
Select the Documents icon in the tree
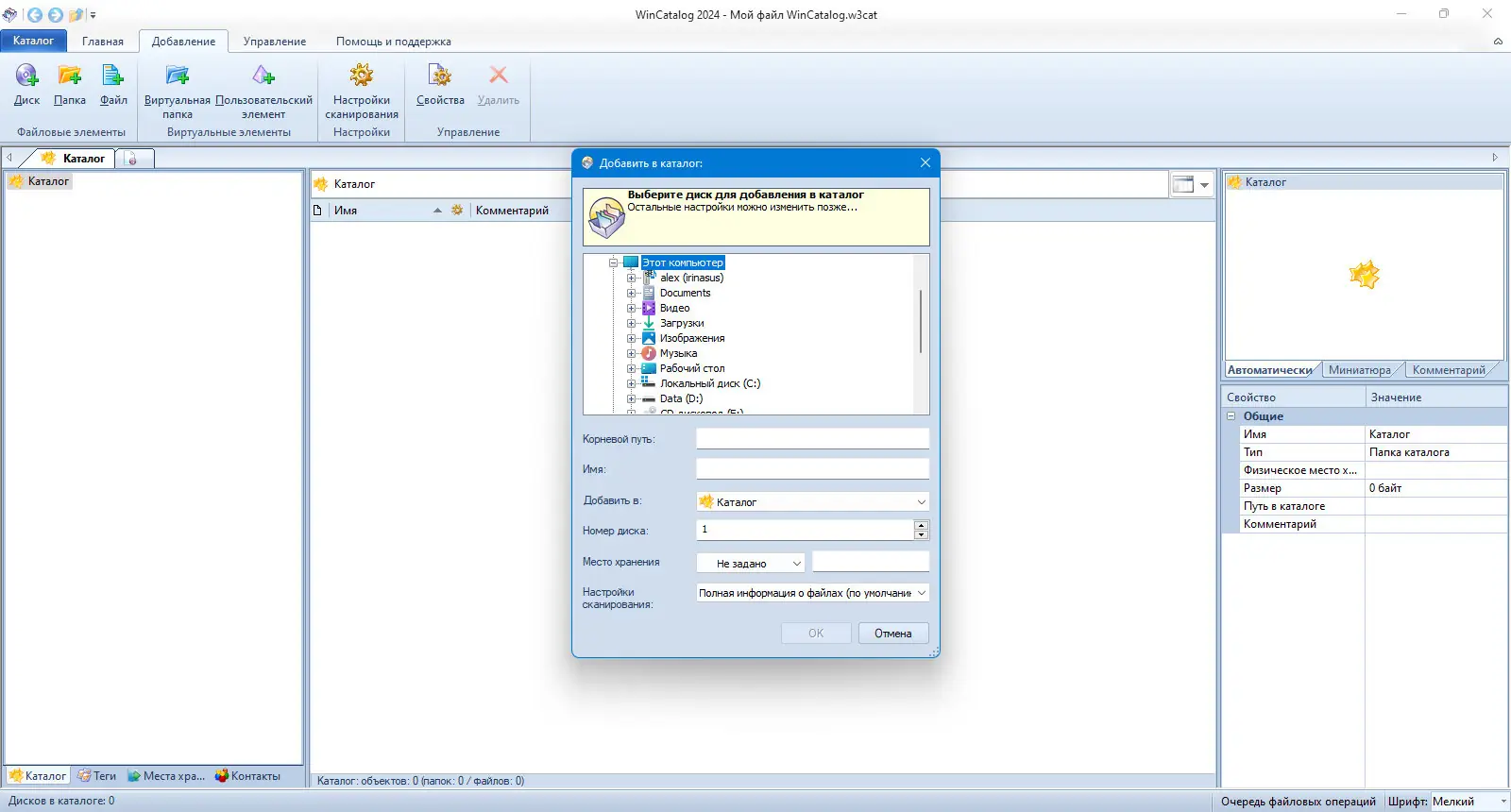point(649,293)
